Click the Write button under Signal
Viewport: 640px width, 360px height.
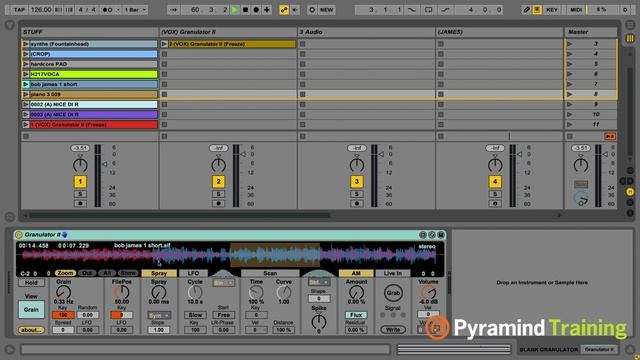tap(393, 329)
